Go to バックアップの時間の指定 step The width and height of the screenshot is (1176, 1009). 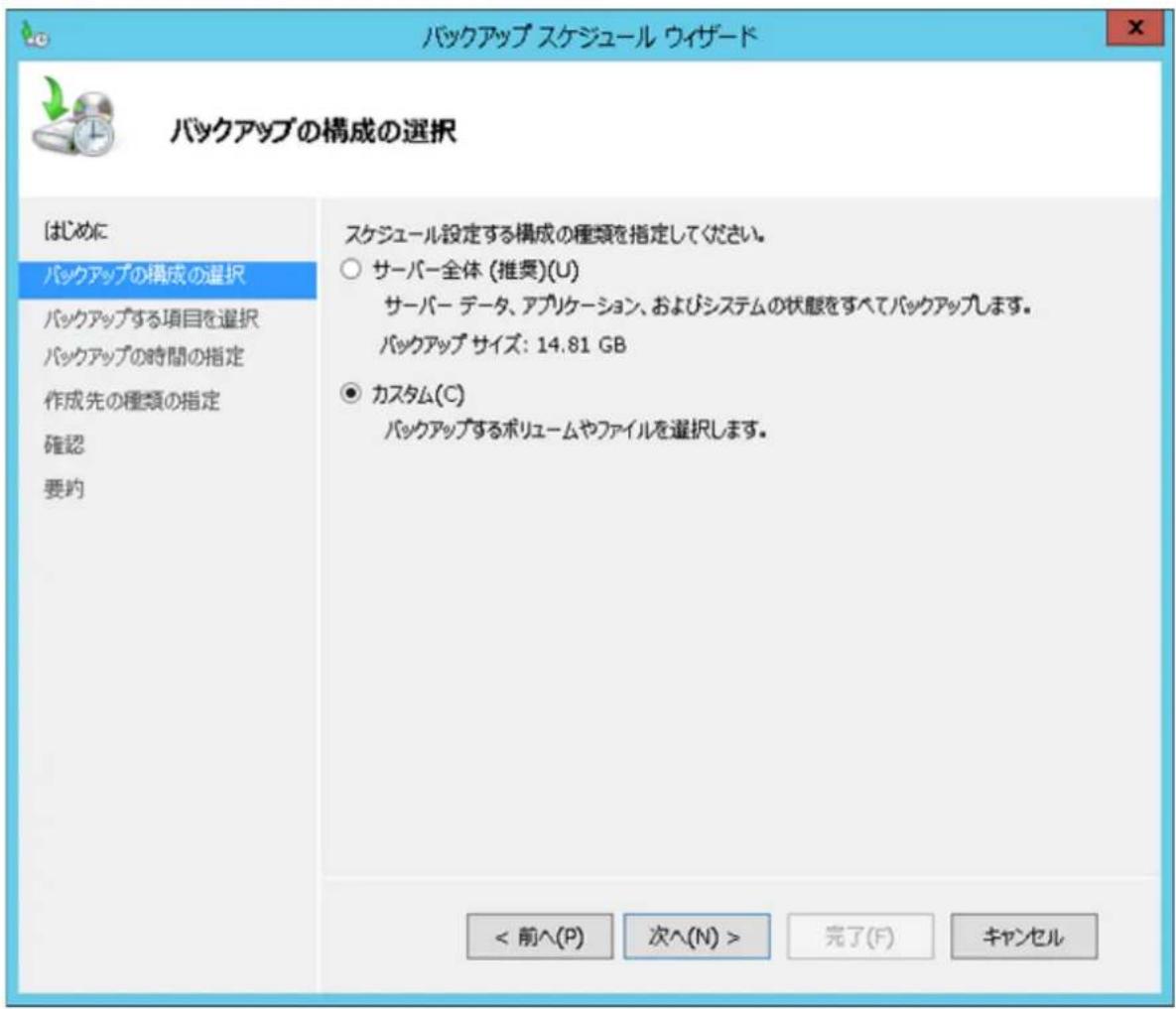(x=144, y=356)
